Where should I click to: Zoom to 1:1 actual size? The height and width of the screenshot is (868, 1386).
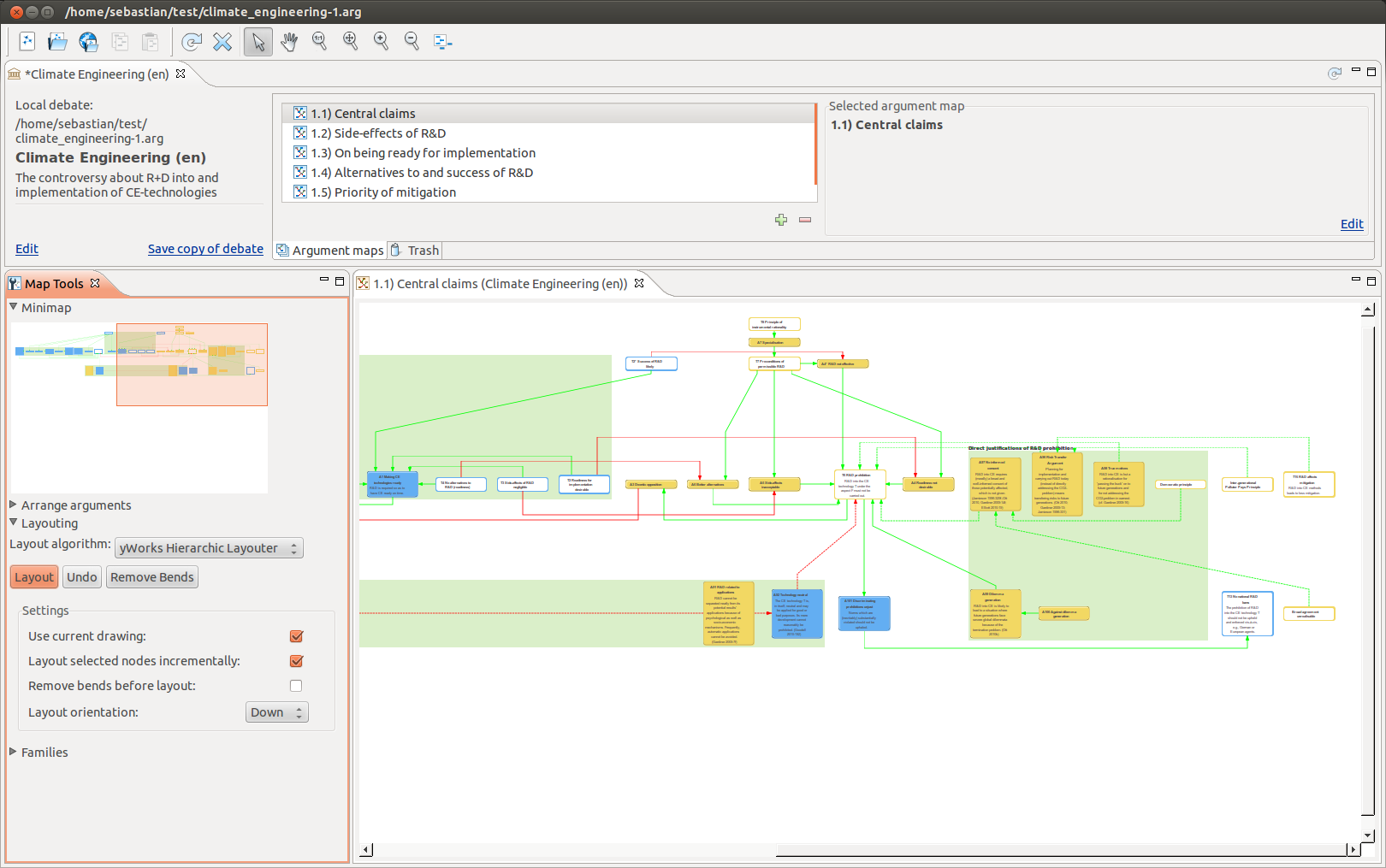tap(320, 41)
